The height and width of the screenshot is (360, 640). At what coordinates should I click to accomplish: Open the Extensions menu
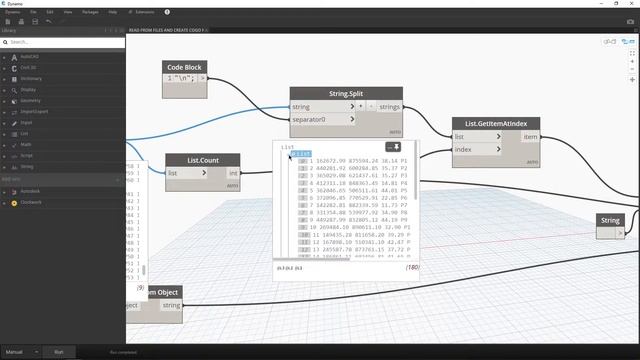coord(142,12)
